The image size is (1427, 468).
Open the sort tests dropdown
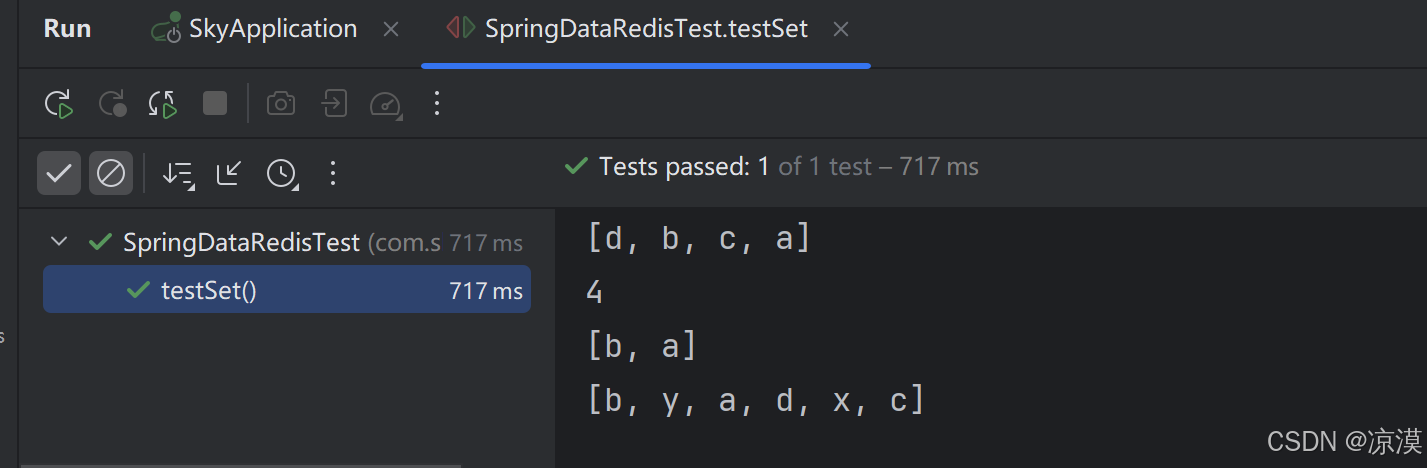(x=179, y=173)
